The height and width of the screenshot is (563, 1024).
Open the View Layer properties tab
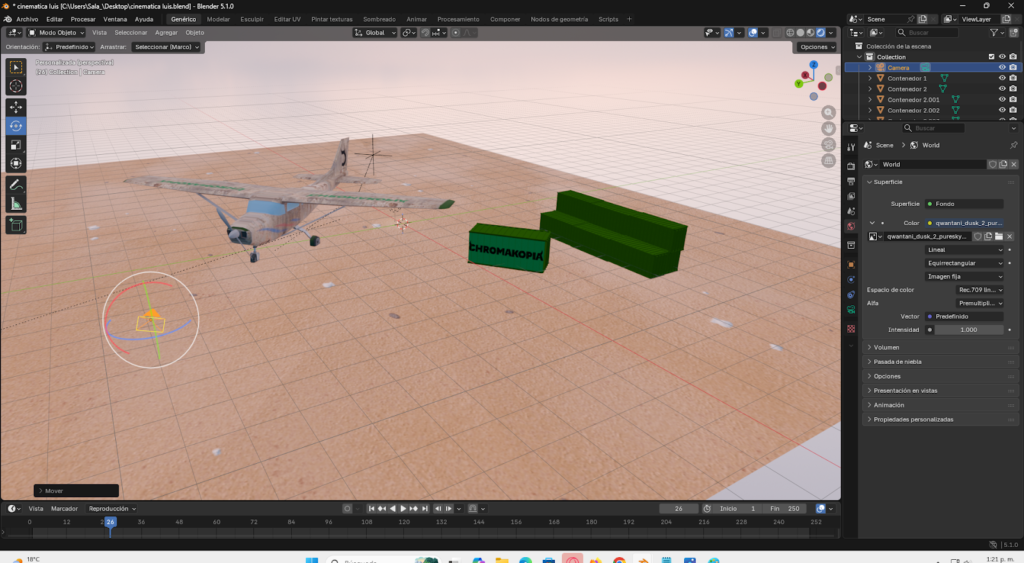pos(851,196)
